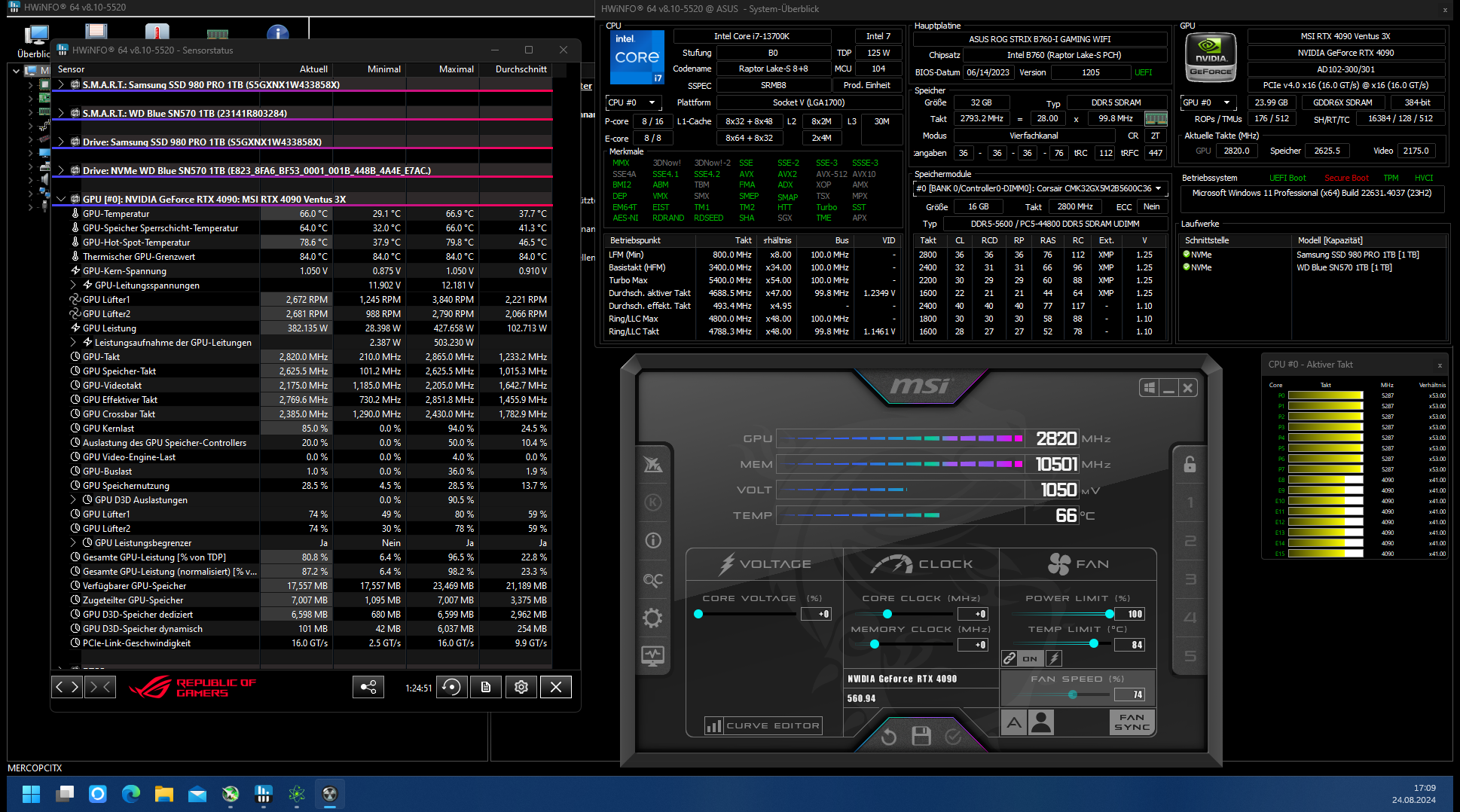Image resolution: width=1460 pixels, height=812 pixels.
Task: Click the Temp Limit value field
Action: (x=1130, y=645)
